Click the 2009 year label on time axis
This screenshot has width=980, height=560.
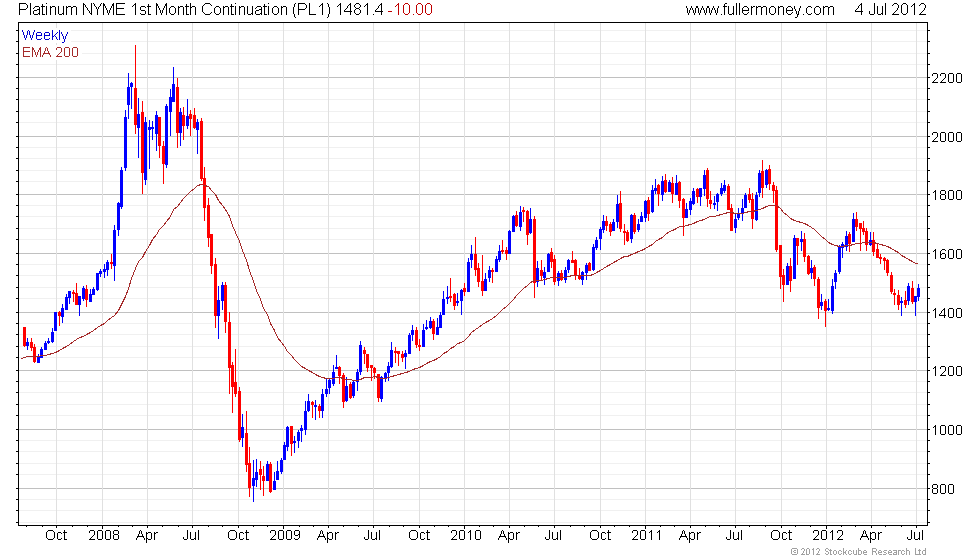(285, 536)
